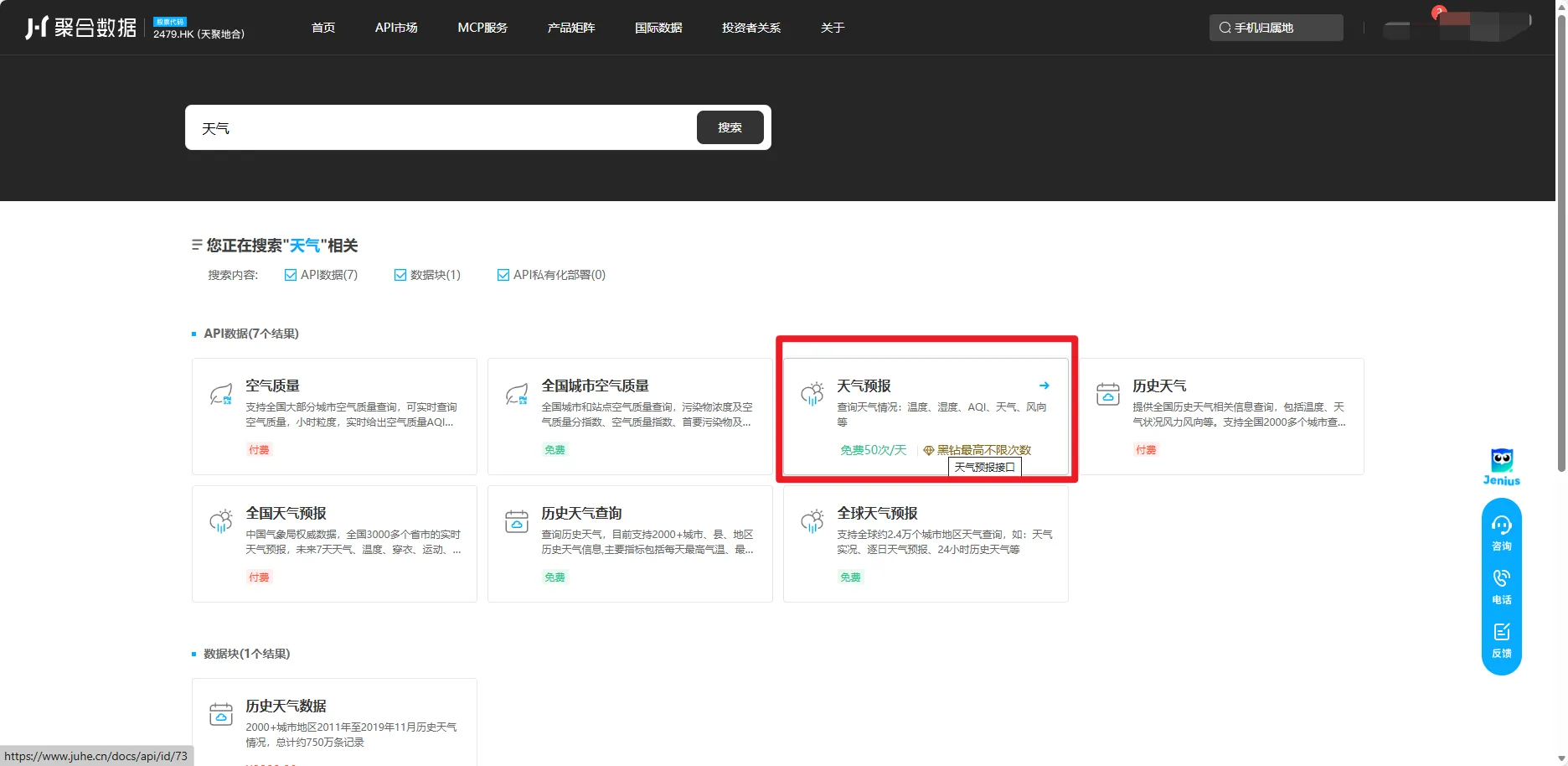Click the 2479.HK (天聚地合) stock text

pyautogui.click(x=199, y=34)
